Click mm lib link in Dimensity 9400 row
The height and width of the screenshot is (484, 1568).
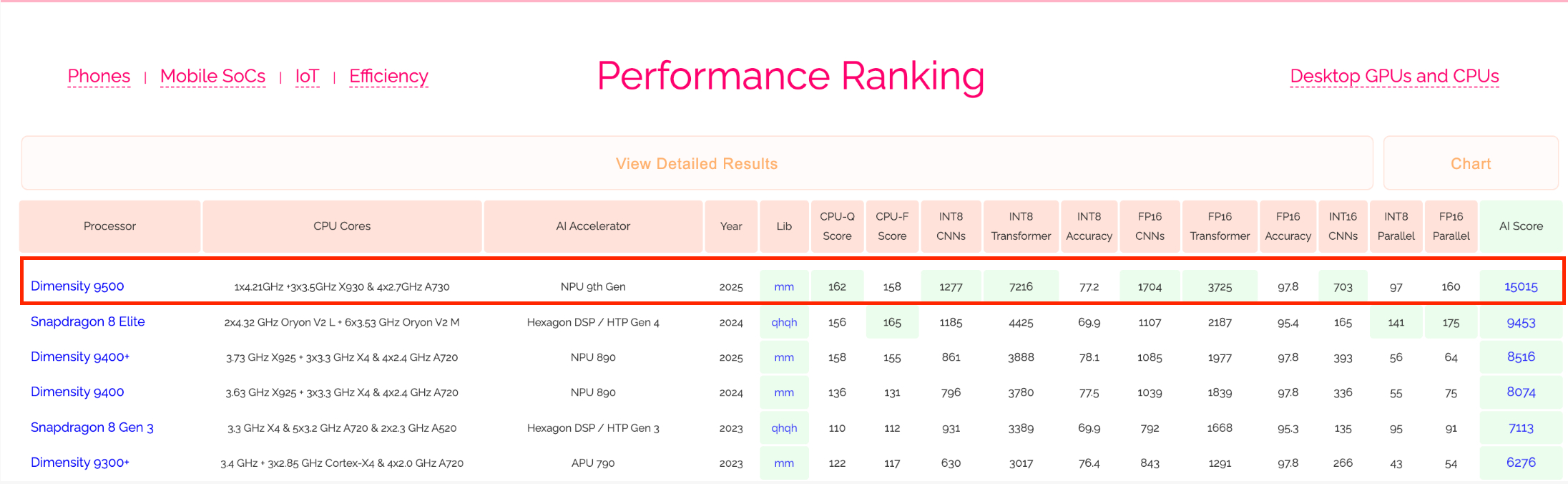[x=784, y=392]
